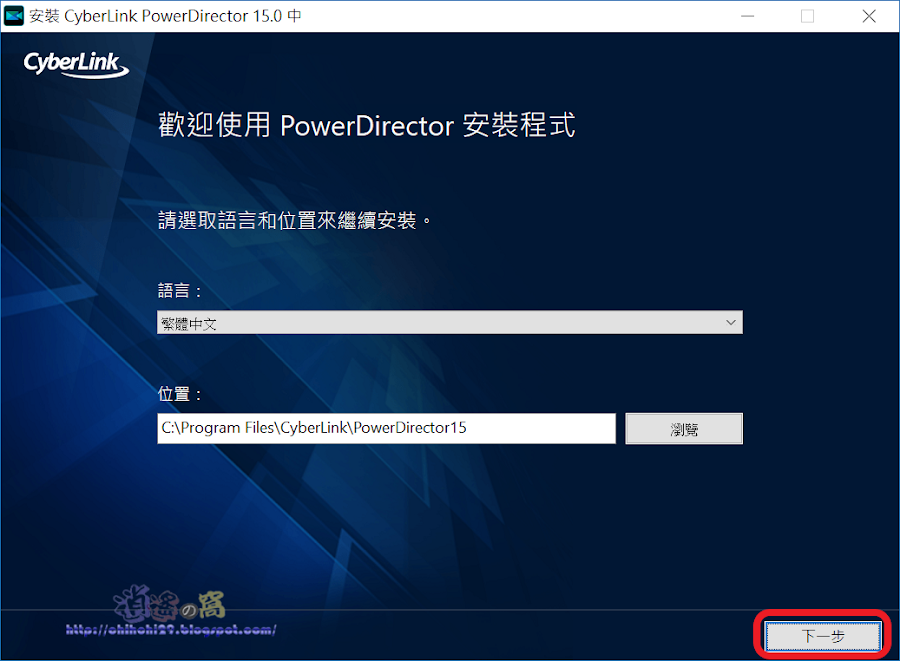Screen dimensions: 900x661
Task: Close the installer window
Action: [869, 16]
